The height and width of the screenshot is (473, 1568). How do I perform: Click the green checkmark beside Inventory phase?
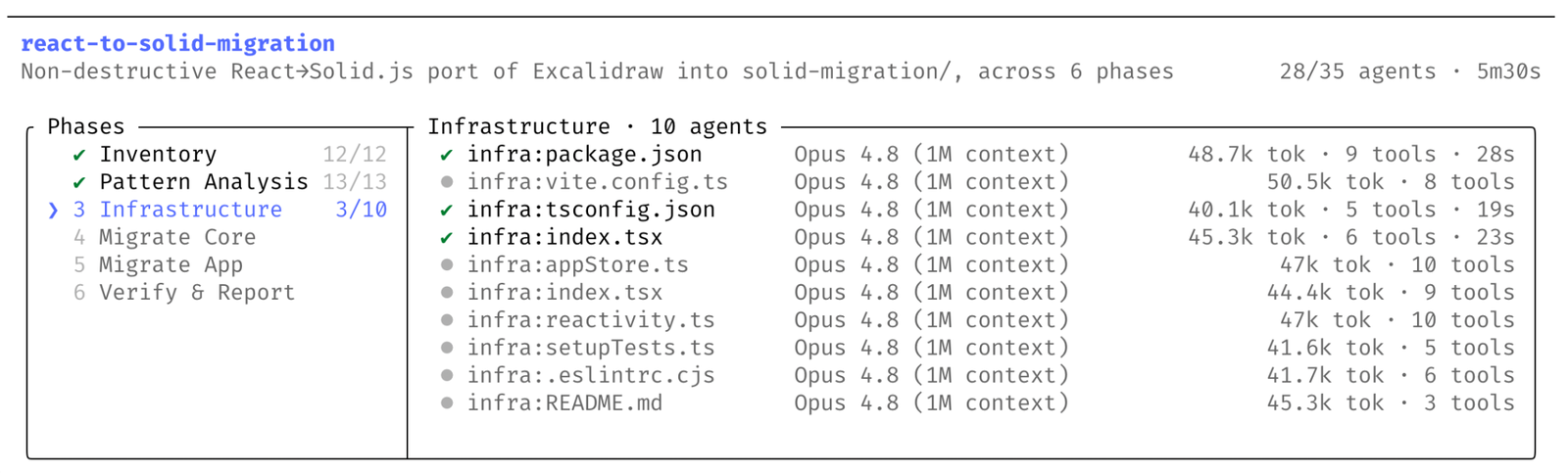79,155
